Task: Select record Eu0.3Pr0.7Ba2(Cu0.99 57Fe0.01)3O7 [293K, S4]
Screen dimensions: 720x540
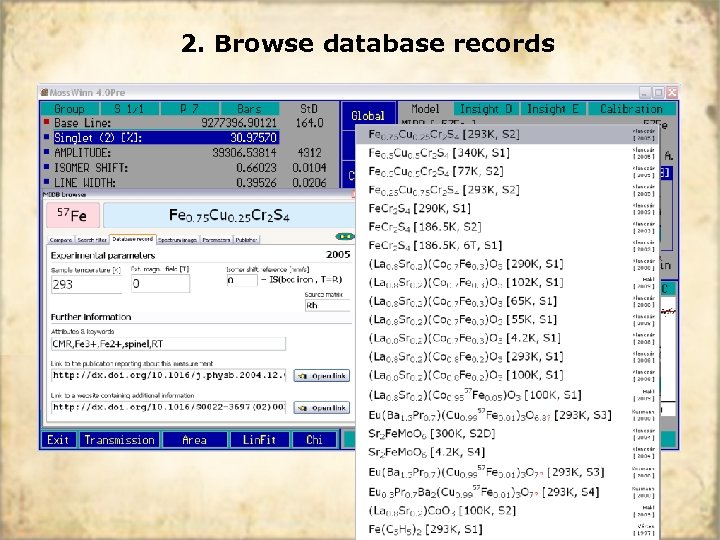Action: [x=507, y=492]
